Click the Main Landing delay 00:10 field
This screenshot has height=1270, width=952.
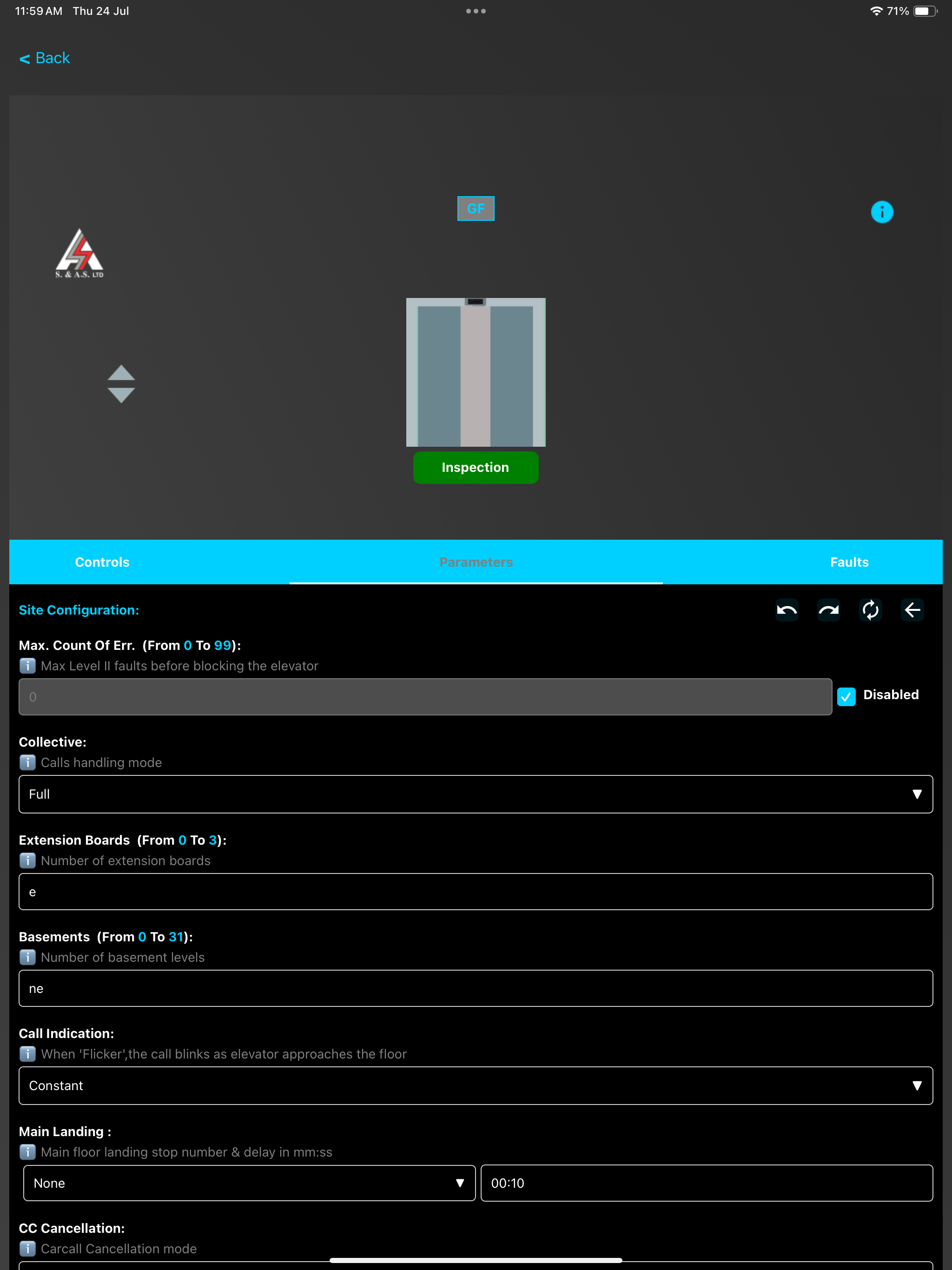pyautogui.click(x=707, y=1183)
